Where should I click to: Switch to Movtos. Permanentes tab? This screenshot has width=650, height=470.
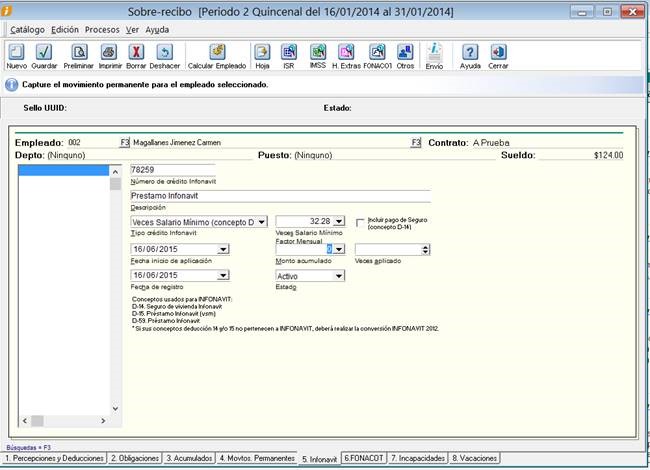[257, 458]
